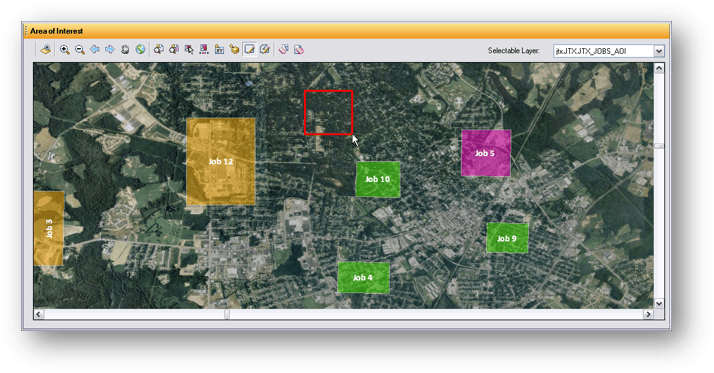Go back to previous extent arrow
The height and width of the screenshot is (373, 714).
[x=95, y=49]
